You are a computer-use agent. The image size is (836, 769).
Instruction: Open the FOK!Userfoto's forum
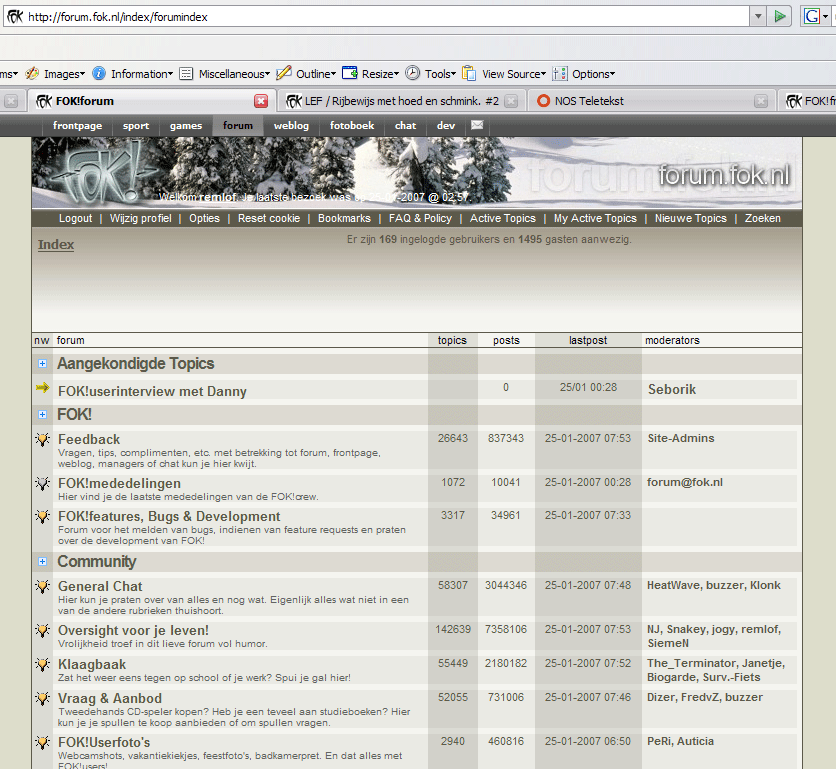[104, 742]
